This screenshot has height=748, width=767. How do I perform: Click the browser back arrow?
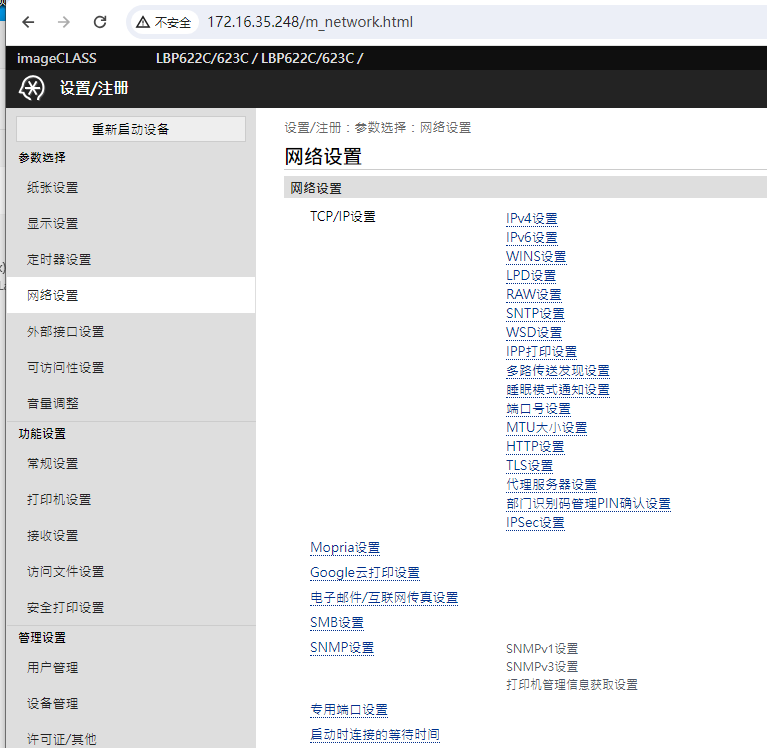click(28, 22)
